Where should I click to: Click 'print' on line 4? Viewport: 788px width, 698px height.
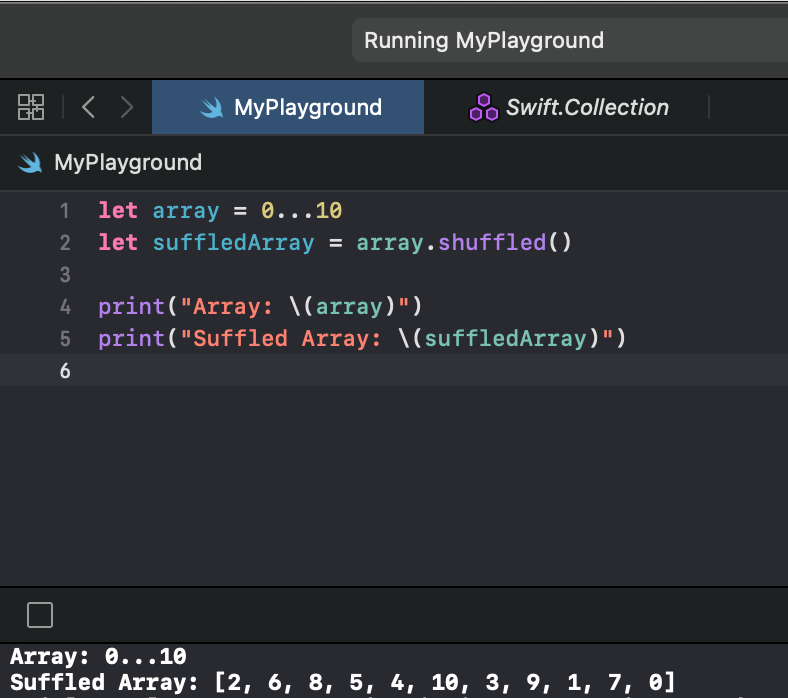[132, 307]
